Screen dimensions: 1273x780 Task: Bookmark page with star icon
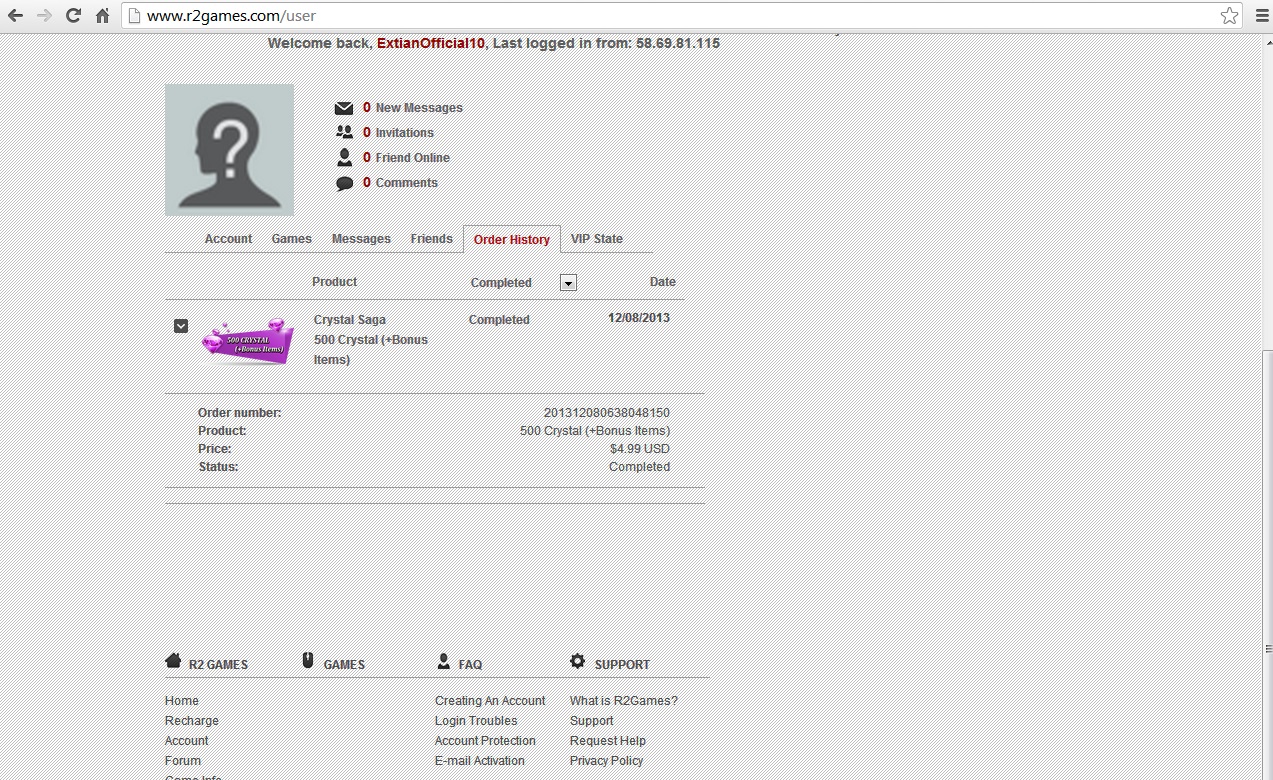pos(1229,16)
